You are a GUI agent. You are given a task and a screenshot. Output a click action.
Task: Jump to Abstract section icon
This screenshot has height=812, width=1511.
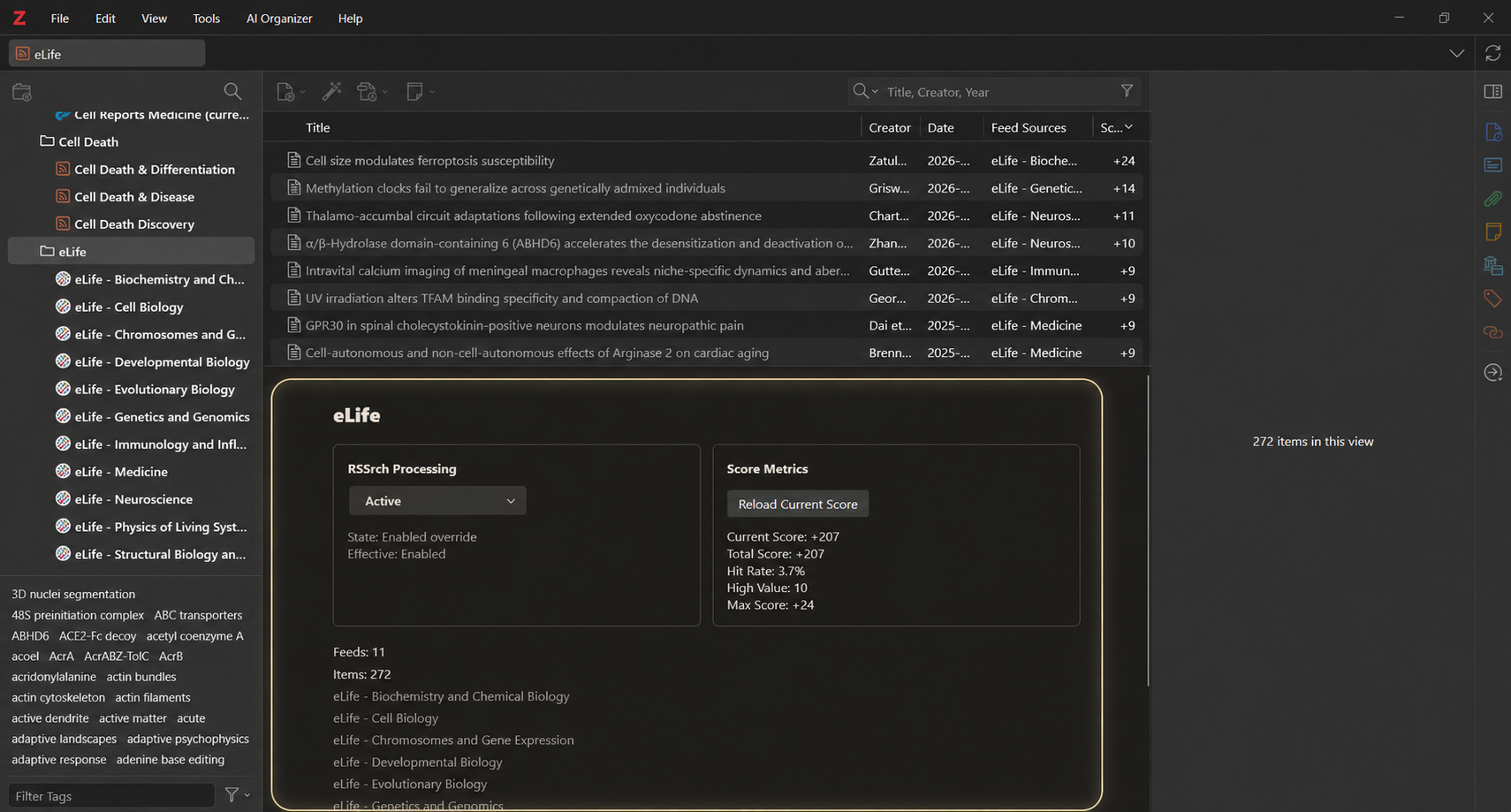pyautogui.click(x=1492, y=165)
